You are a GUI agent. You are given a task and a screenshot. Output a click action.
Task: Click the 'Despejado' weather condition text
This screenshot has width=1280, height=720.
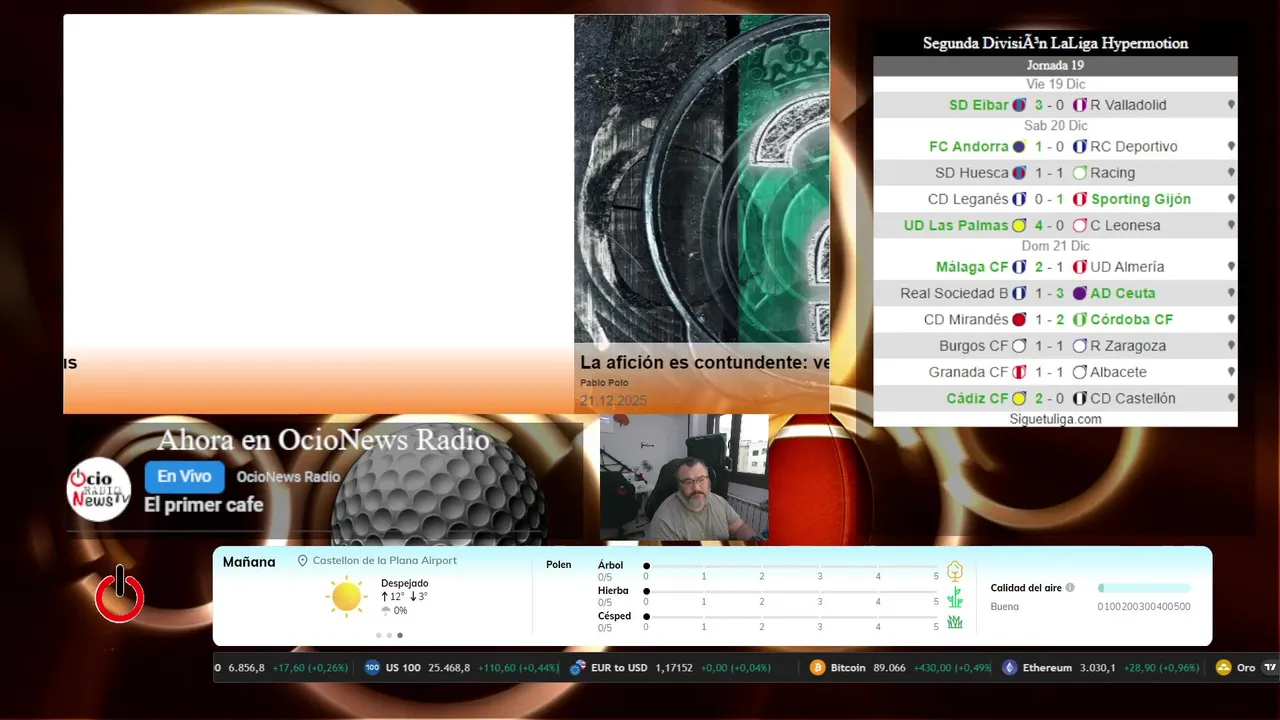point(404,583)
